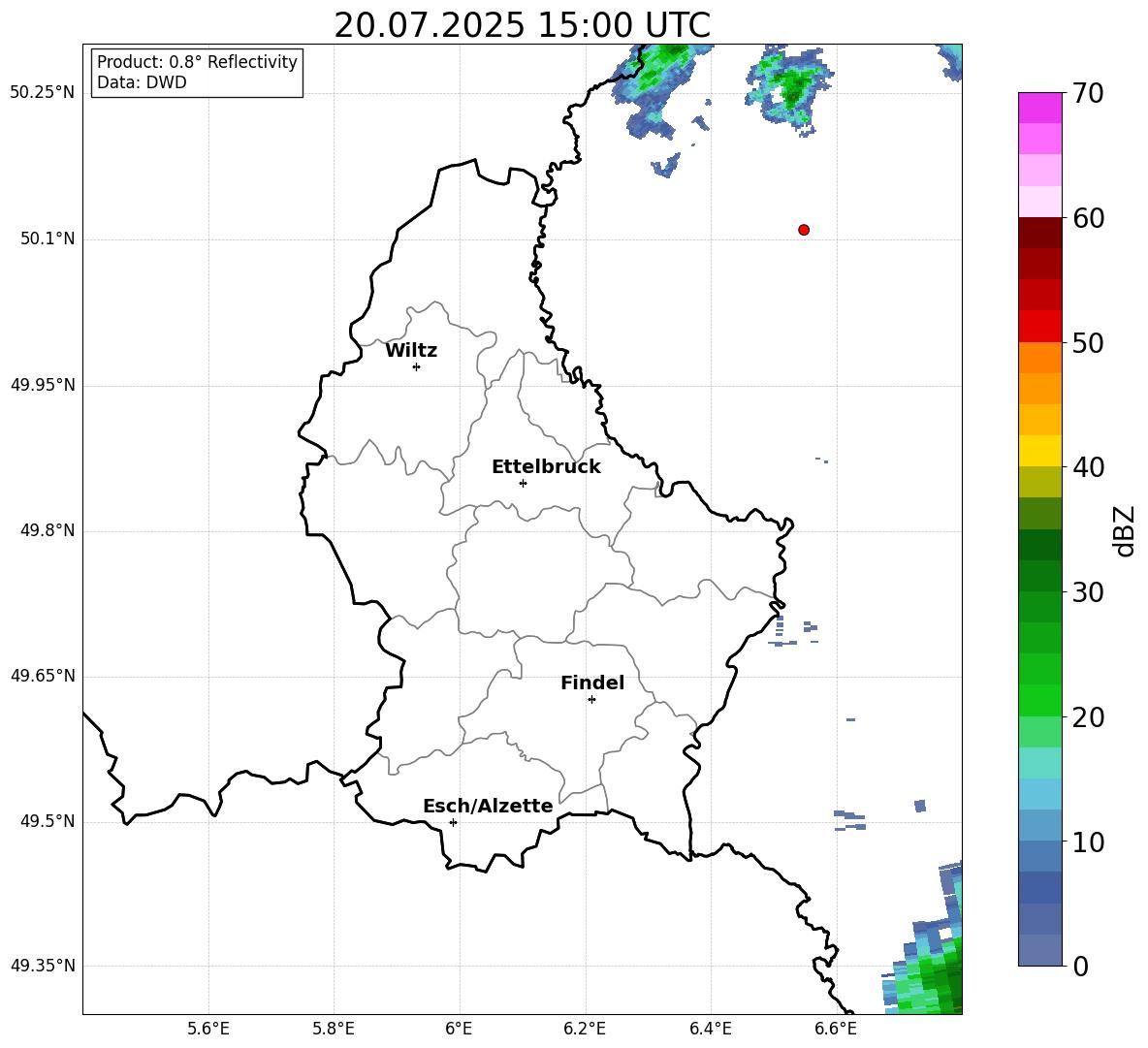Click the 6°E longitude label
This screenshot has height=1048, width=1148.
point(459,1030)
